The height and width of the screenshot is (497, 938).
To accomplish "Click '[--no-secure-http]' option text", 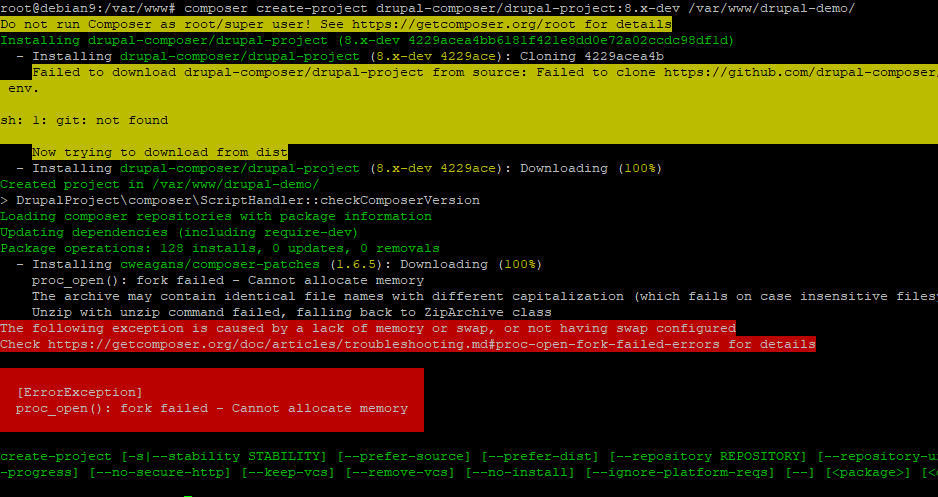I will click(160, 472).
